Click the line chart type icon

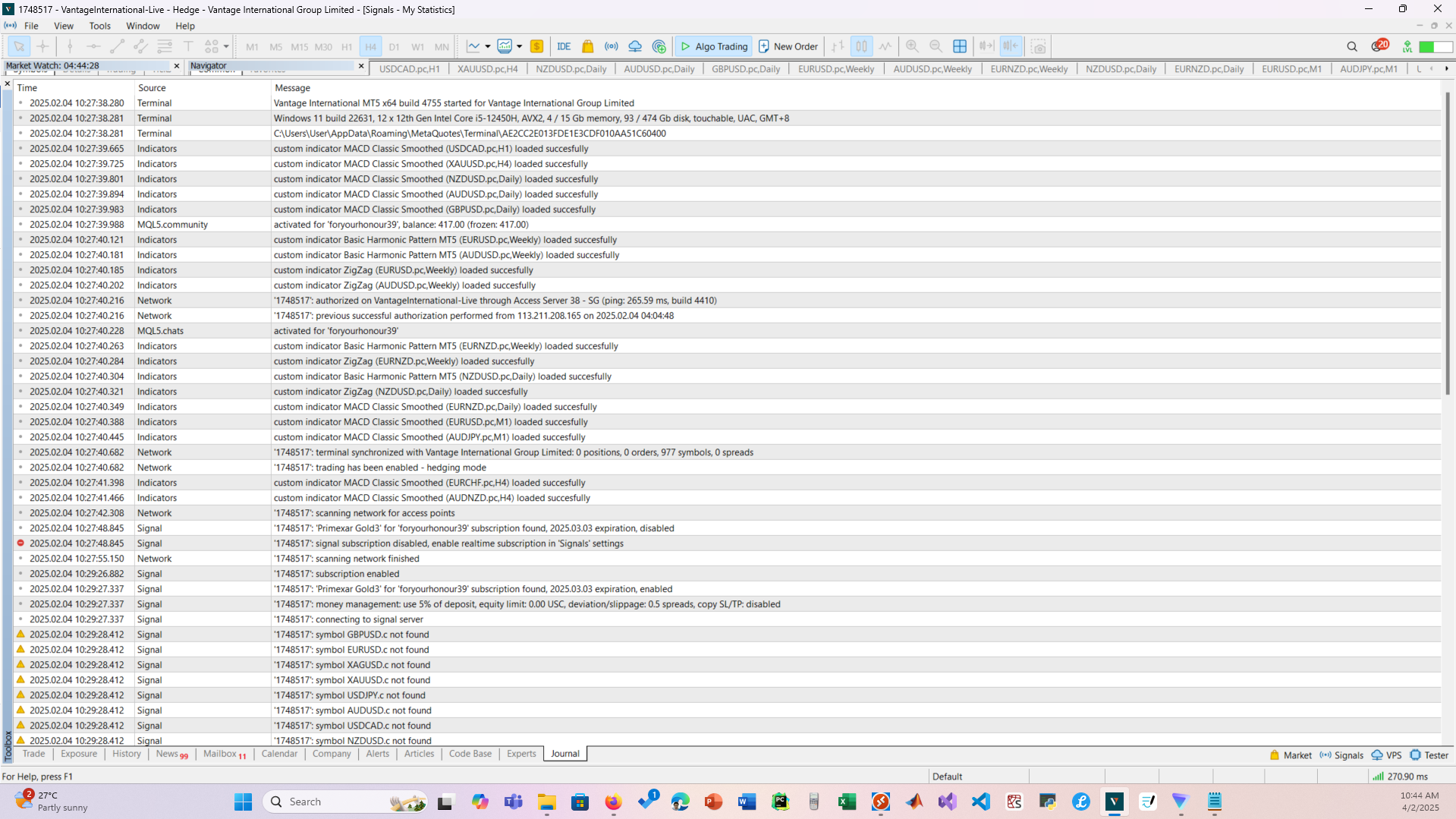[x=473, y=46]
